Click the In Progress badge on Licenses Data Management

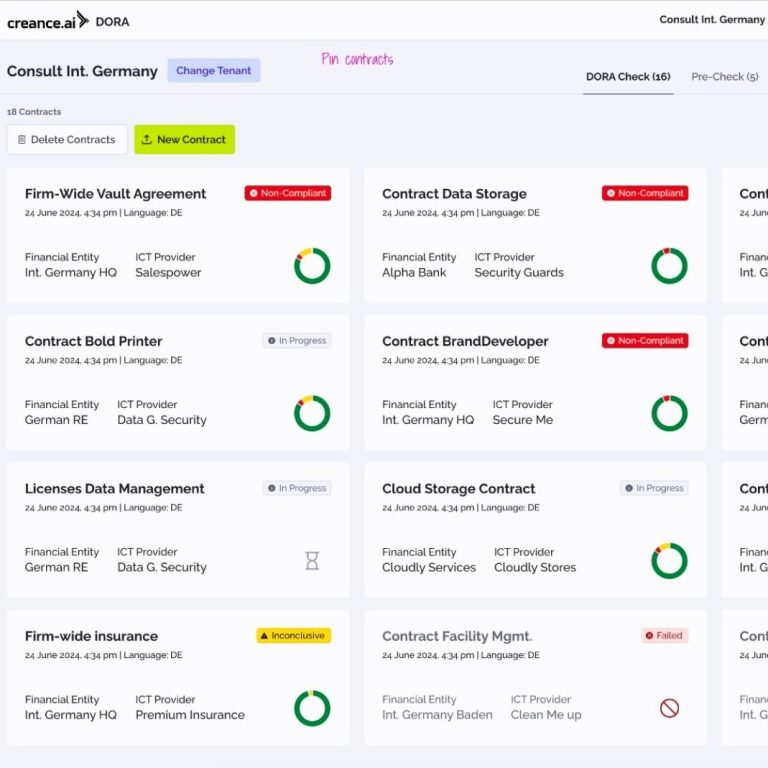(x=297, y=488)
